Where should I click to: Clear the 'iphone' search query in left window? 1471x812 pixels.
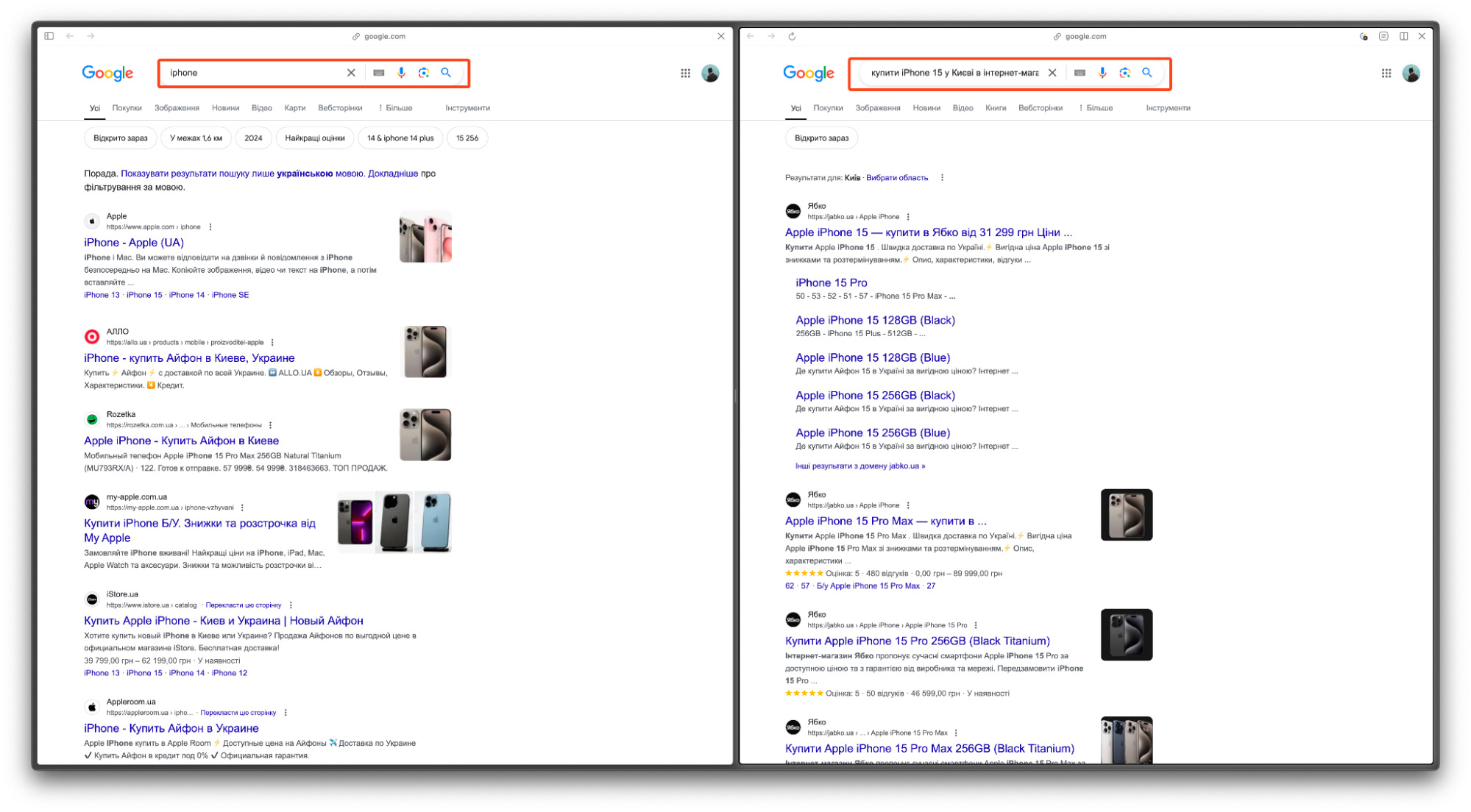pos(351,73)
